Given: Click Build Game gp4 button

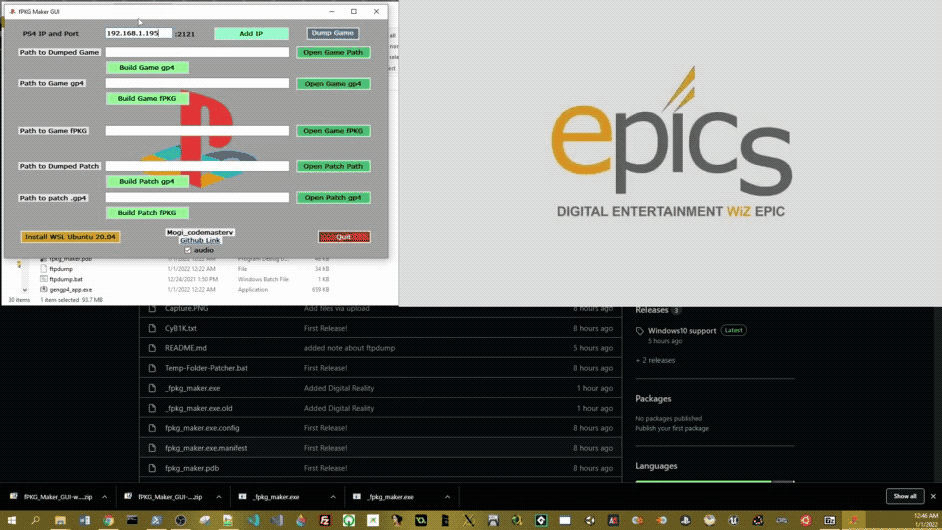Looking at the screenshot, I should (x=147, y=67).
